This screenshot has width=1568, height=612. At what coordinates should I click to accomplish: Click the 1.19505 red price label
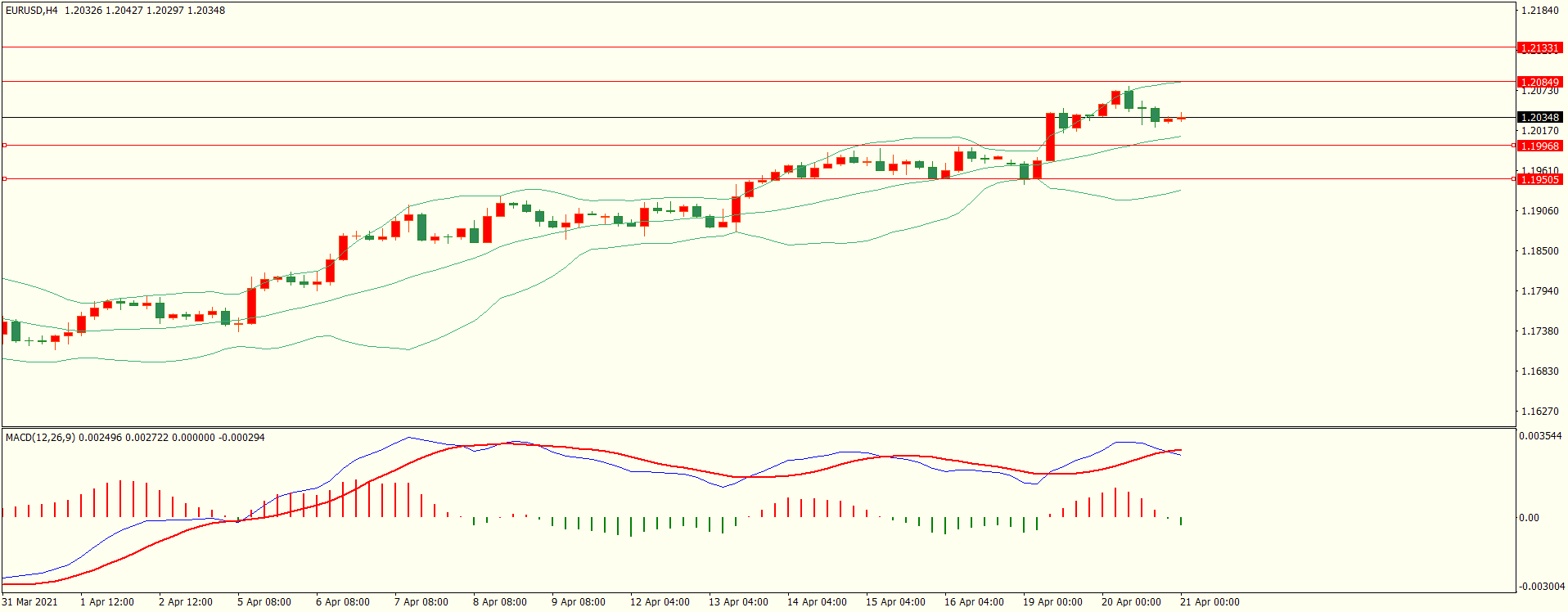pos(1539,179)
